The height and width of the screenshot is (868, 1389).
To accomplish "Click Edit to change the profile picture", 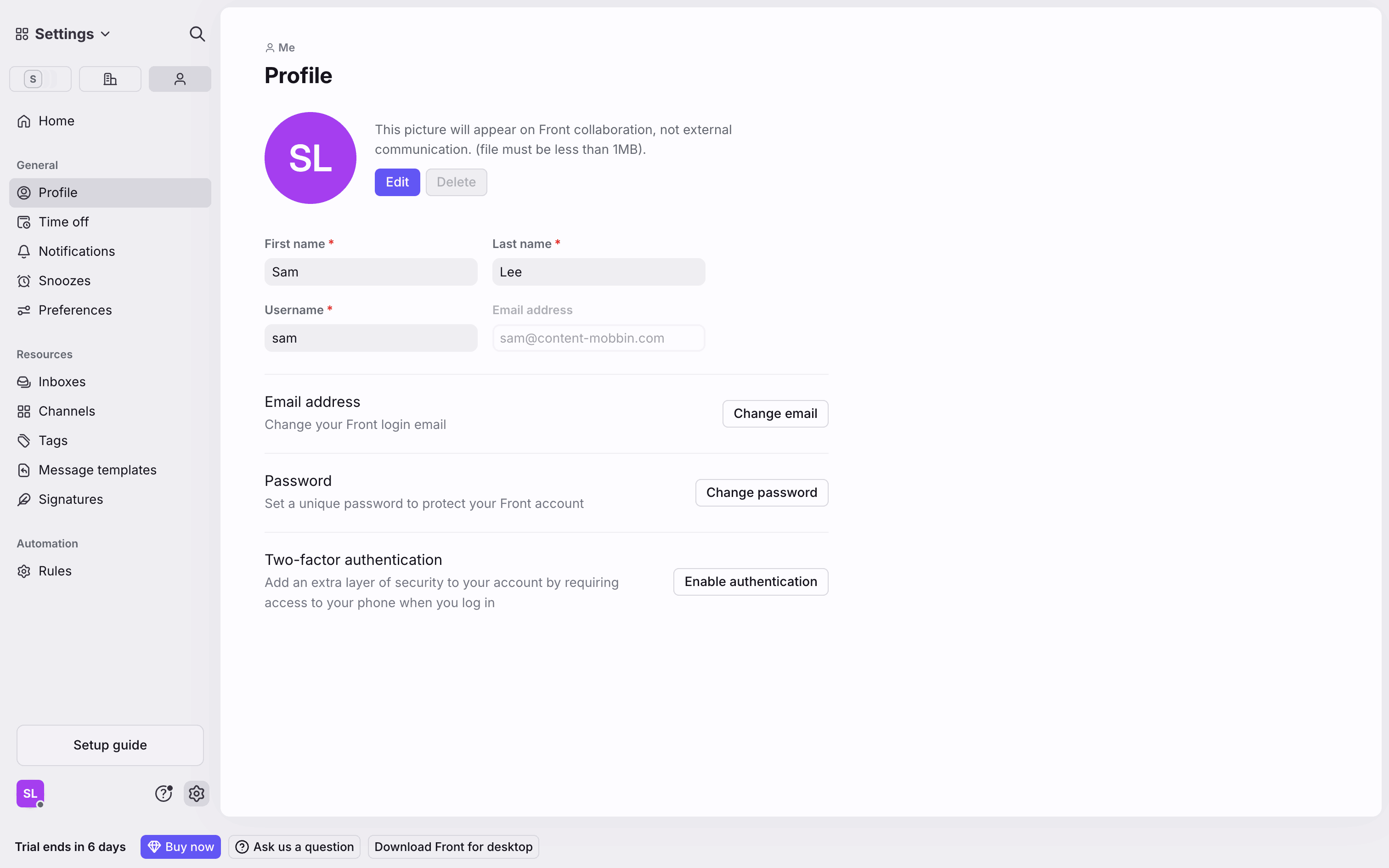I will pos(397,182).
